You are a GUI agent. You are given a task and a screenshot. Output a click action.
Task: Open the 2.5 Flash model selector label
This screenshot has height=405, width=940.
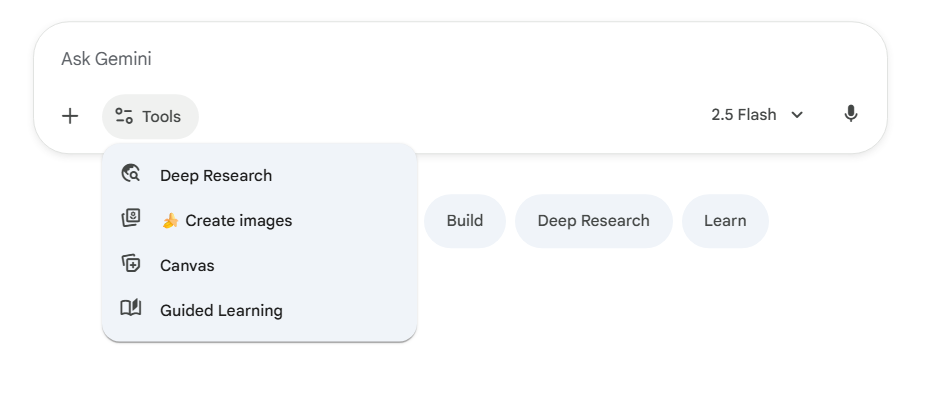tap(743, 115)
